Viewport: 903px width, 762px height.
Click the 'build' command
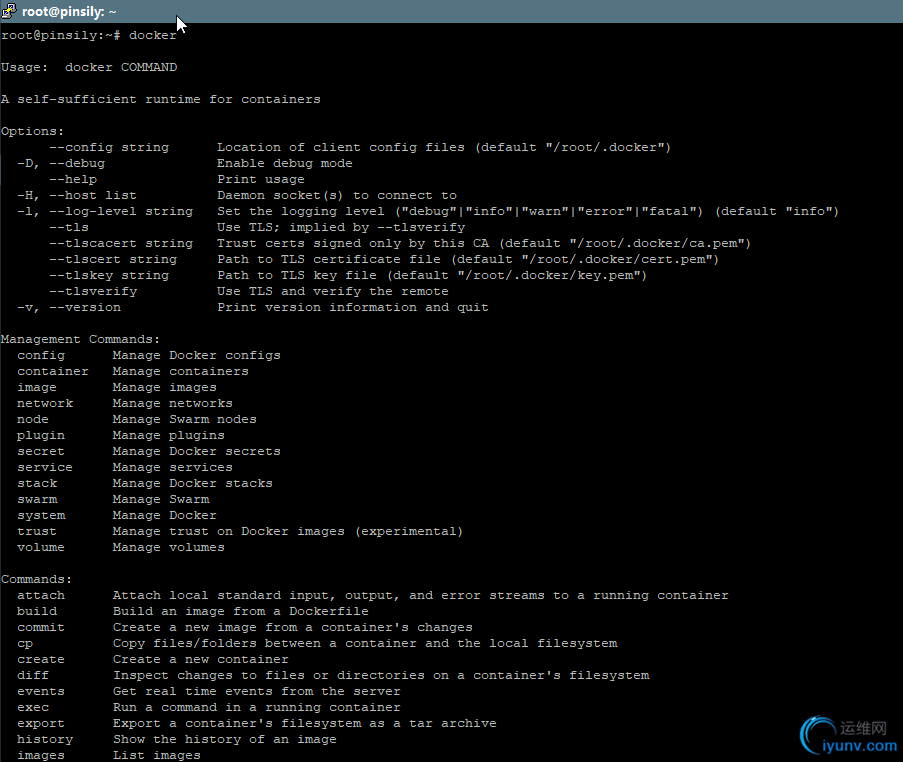(x=37, y=612)
